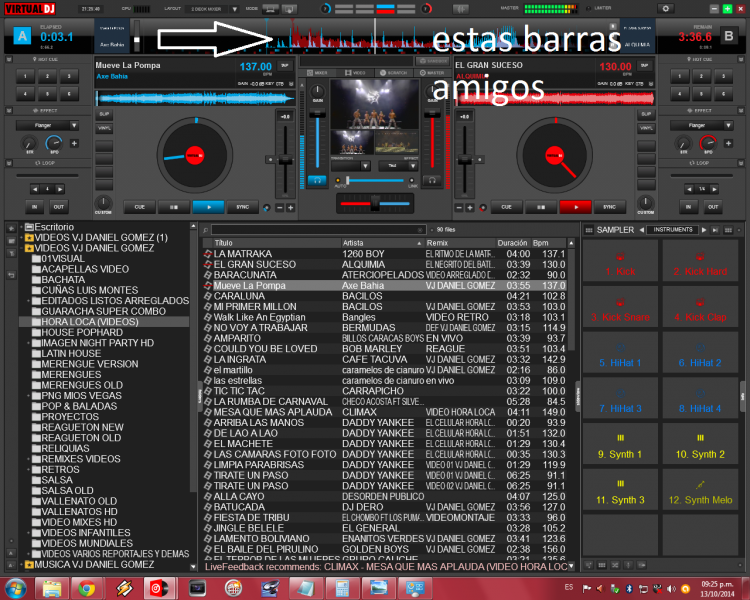The height and width of the screenshot is (600, 750).
Task: Open Windows Start menu
Action: coord(15,588)
